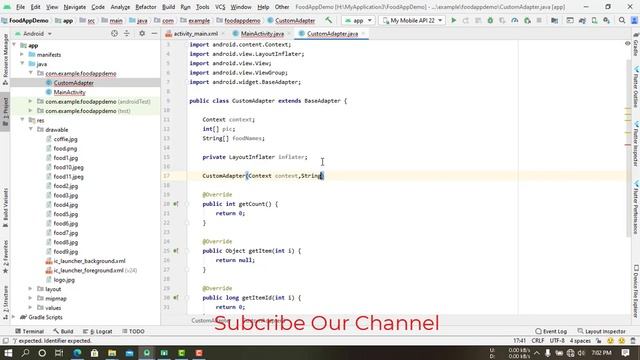The height and width of the screenshot is (360, 640).
Task: Open the TODO tool window
Action: tap(133, 331)
